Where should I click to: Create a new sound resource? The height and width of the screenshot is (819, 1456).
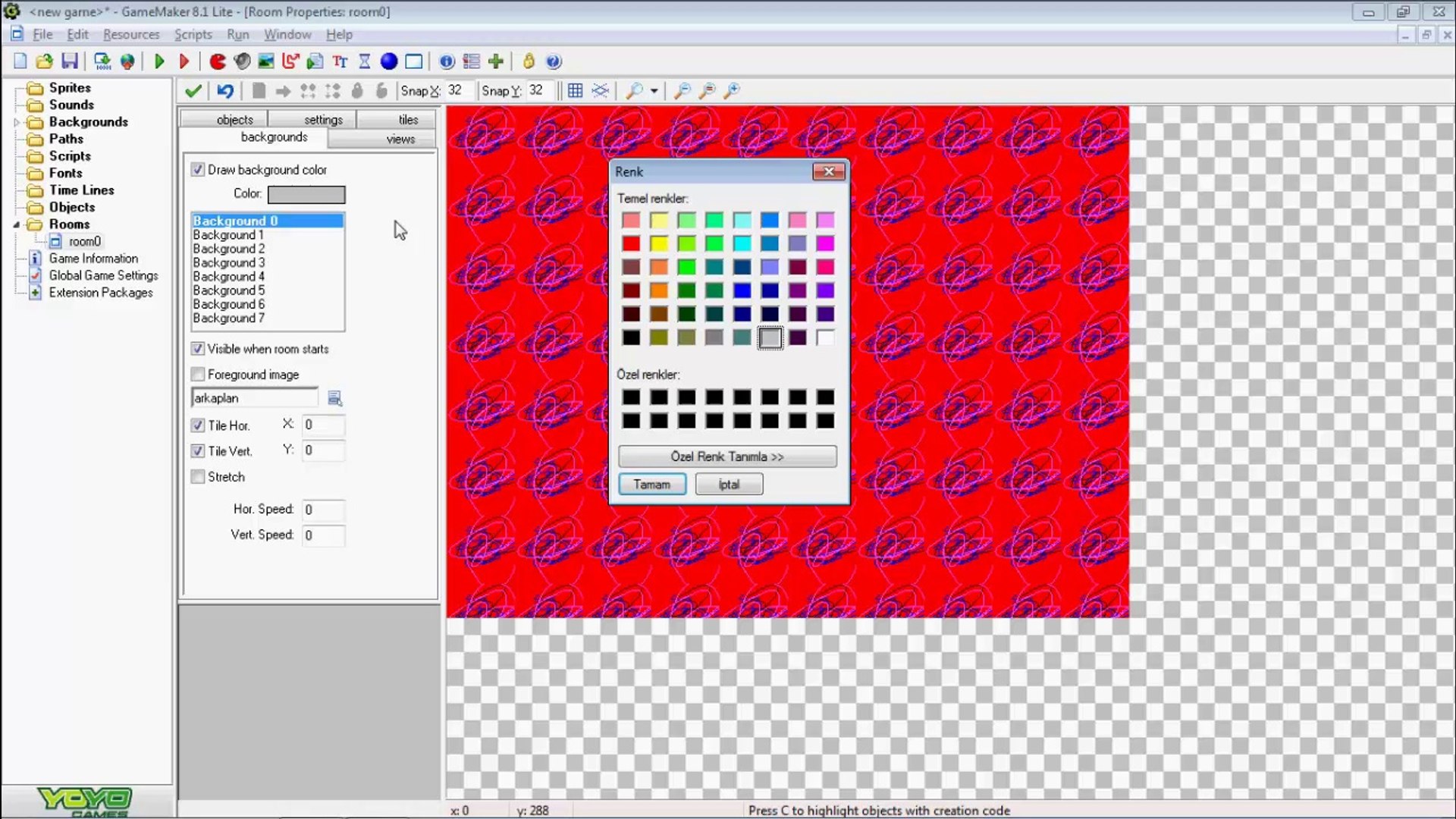(x=242, y=61)
